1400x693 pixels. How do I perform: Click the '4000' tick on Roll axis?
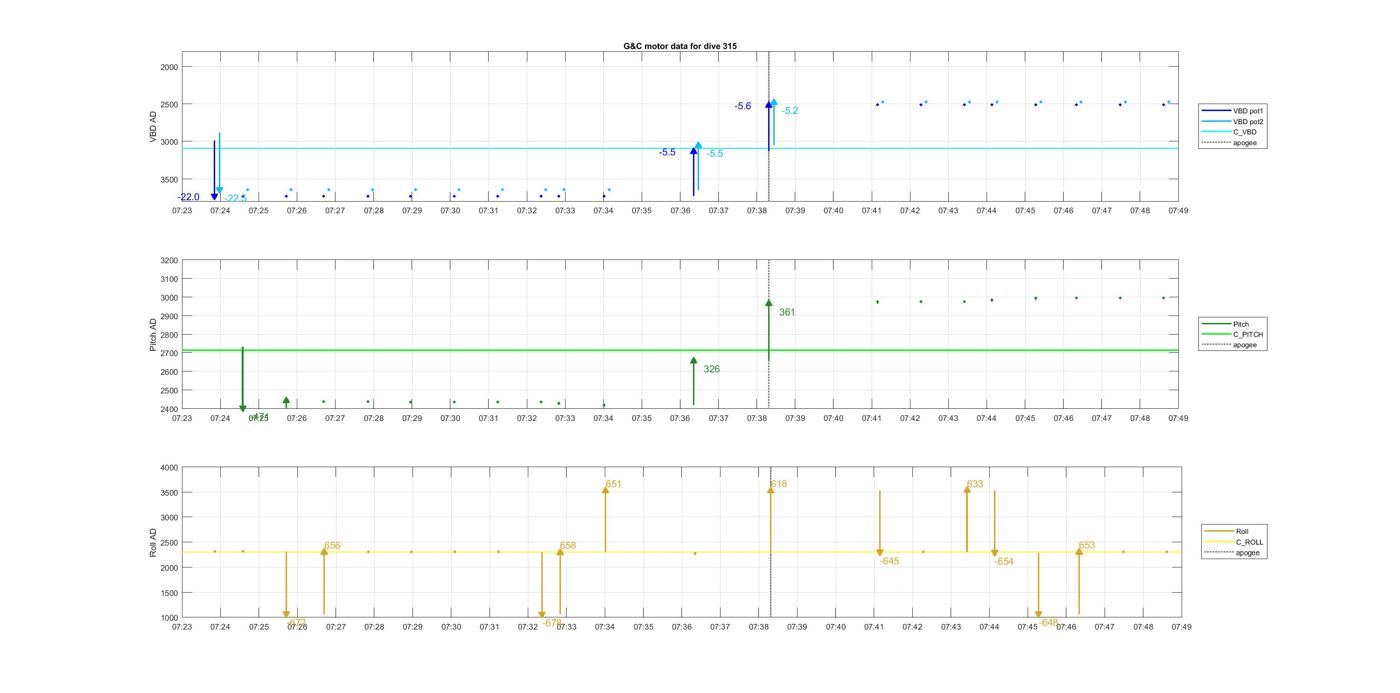click(x=167, y=468)
